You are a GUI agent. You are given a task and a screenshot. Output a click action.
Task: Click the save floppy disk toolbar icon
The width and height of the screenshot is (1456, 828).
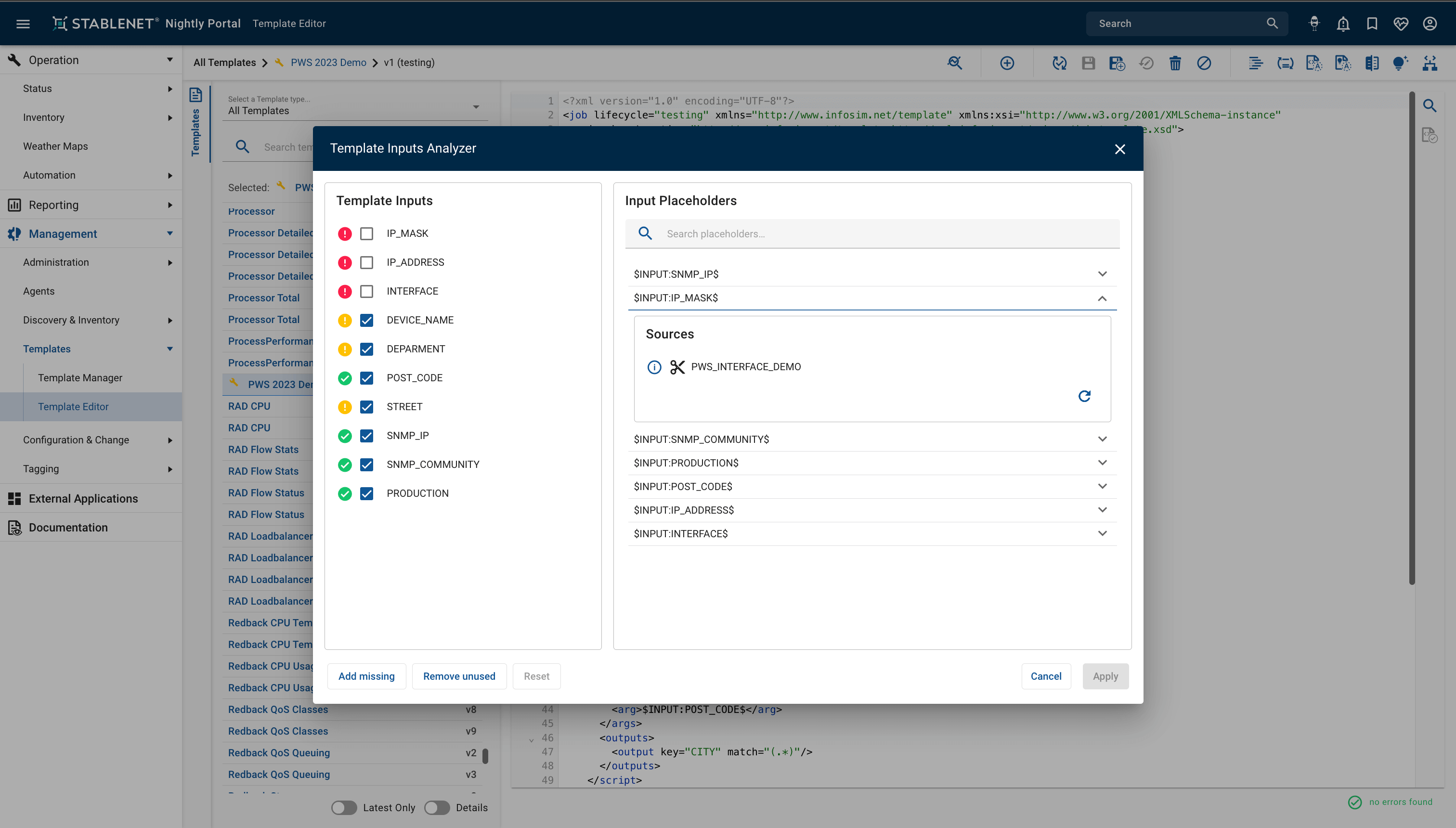pyautogui.click(x=1088, y=63)
